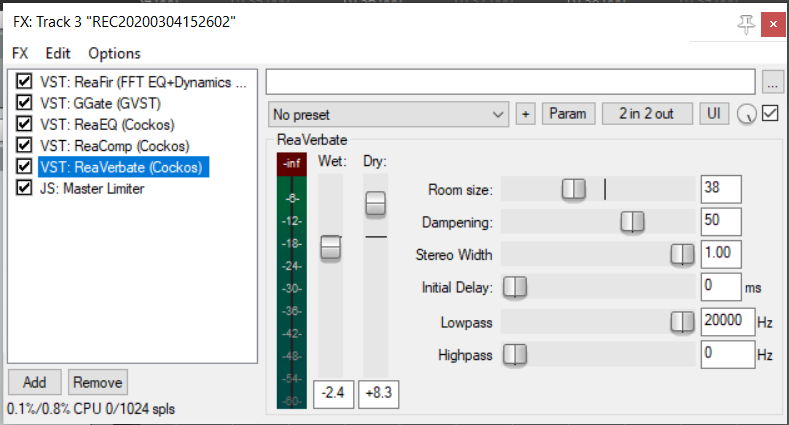The height and width of the screenshot is (425, 789).
Task: Click the Dry value field +8.3
Action: tap(378, 394)
